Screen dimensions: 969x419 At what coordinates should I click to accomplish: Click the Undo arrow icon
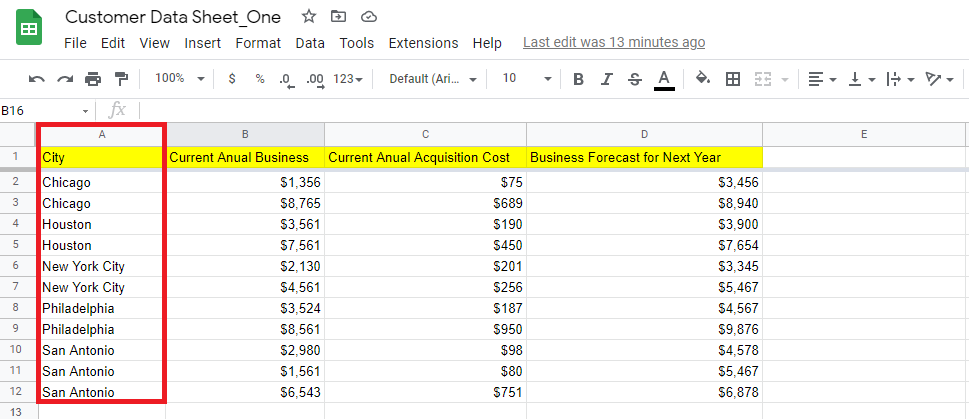37,79
